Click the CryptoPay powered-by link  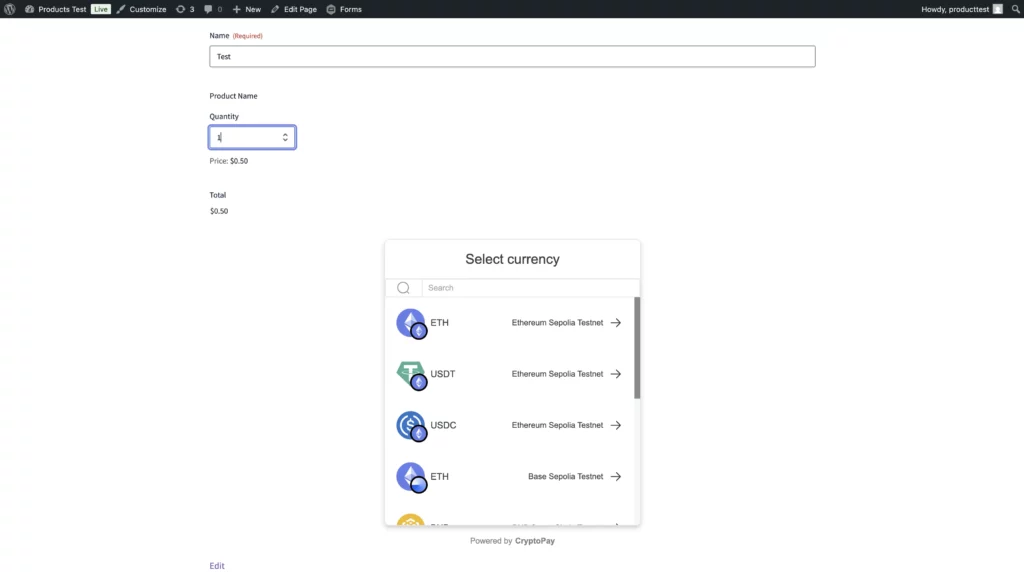[535, 541]
